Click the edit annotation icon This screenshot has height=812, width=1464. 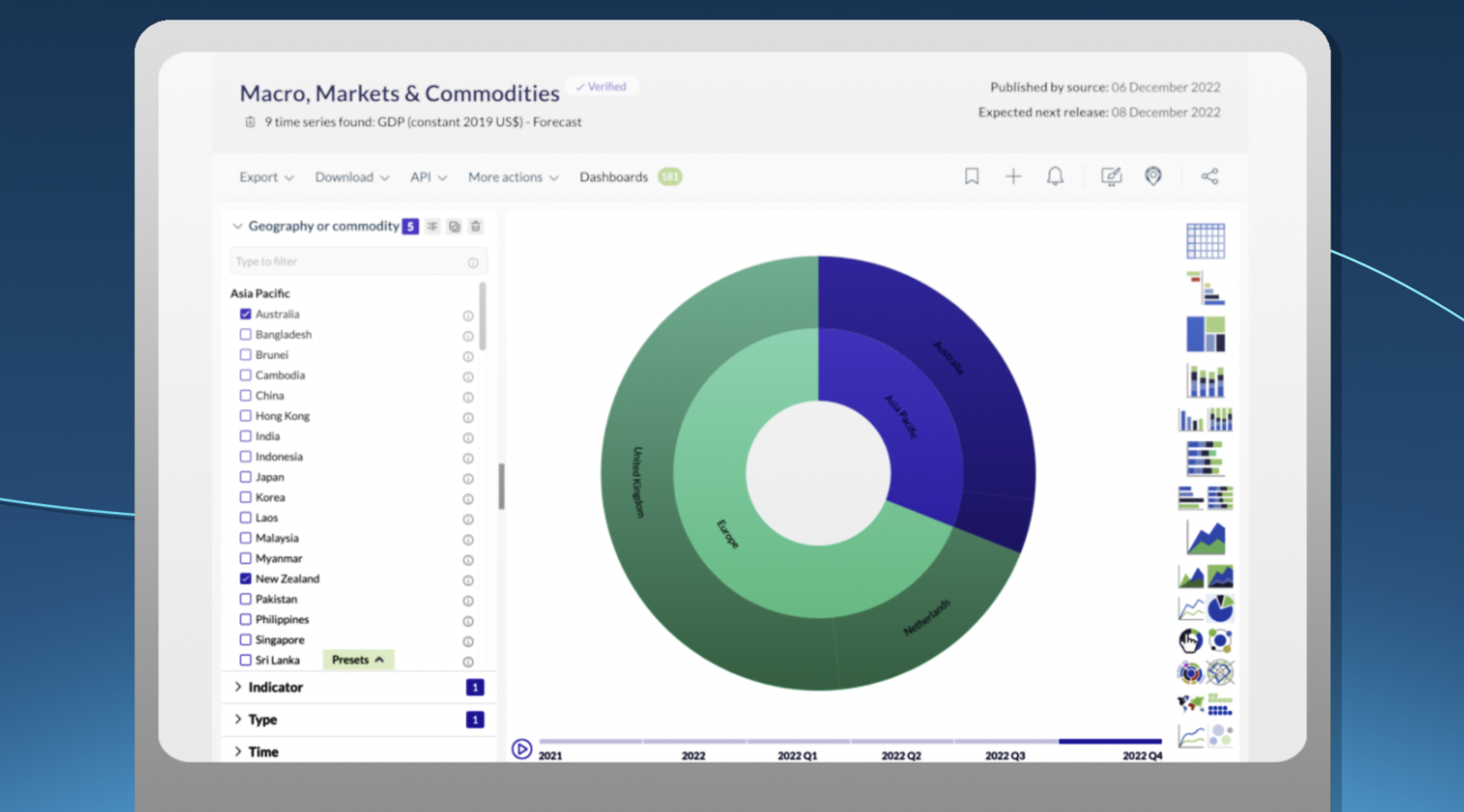click(1111, 177)
